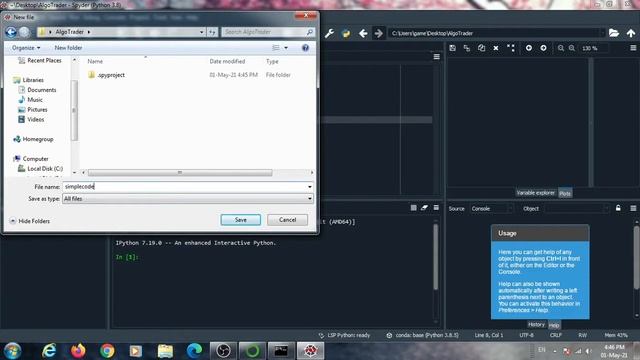640x360 pixels.
Task: Launch Google Chrome from the taskbar
Action: tap(107, 351)
